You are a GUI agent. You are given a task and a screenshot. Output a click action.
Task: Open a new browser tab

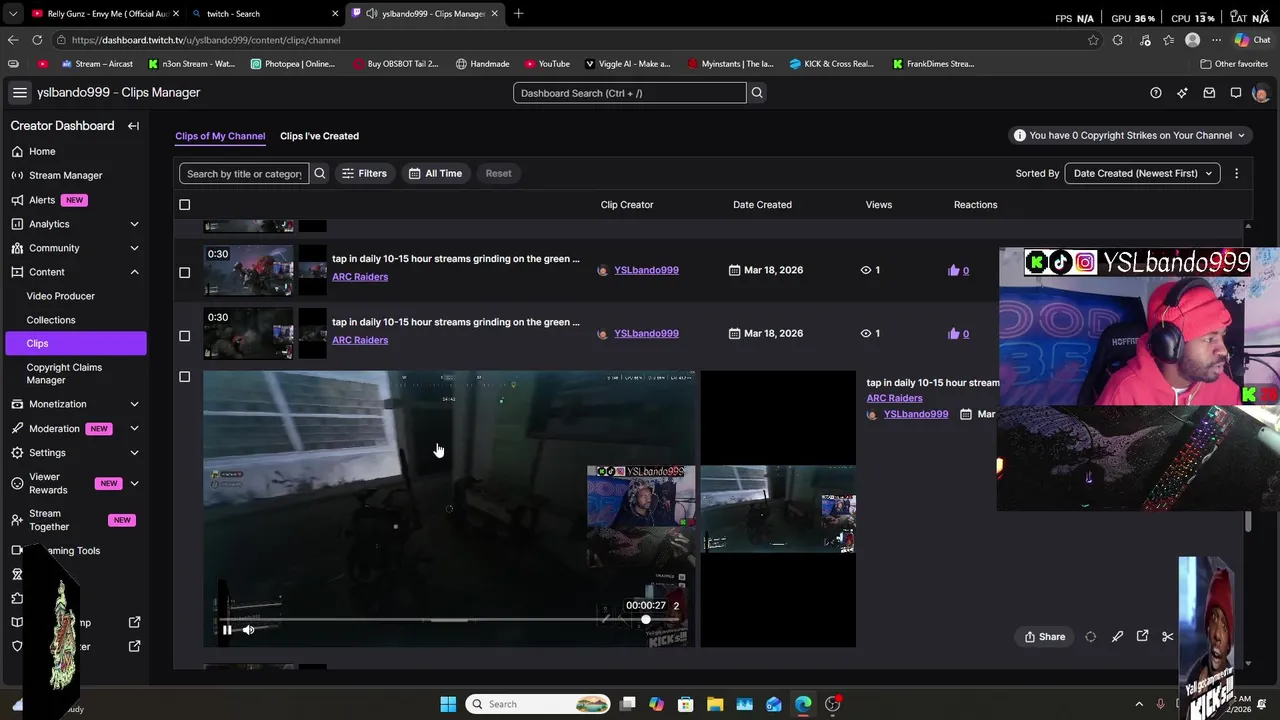(518, 14)
